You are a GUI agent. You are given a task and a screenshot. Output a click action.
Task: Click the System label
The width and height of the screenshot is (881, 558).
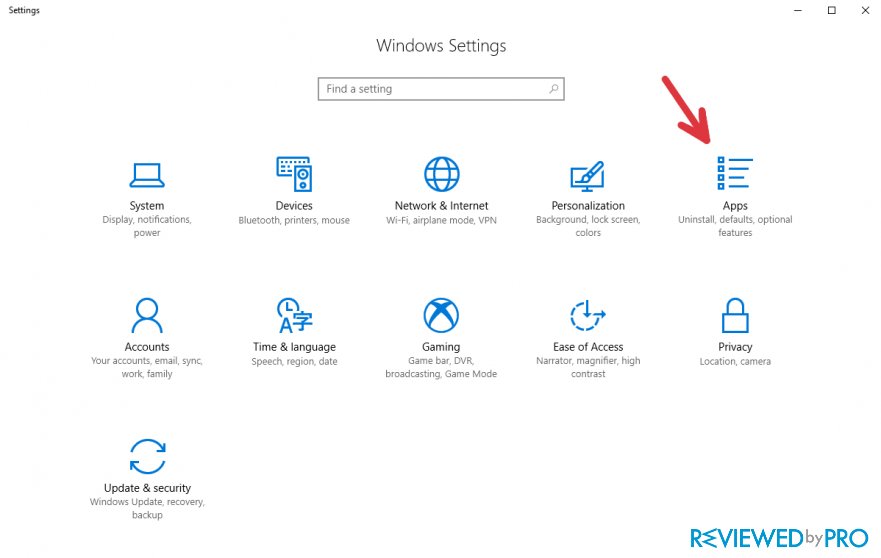point(147,206)
